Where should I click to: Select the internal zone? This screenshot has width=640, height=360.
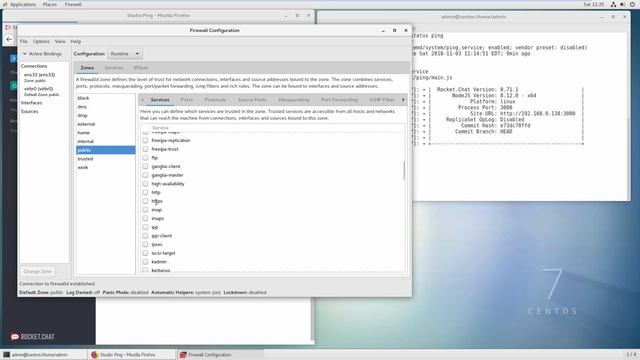pos(105,141)
